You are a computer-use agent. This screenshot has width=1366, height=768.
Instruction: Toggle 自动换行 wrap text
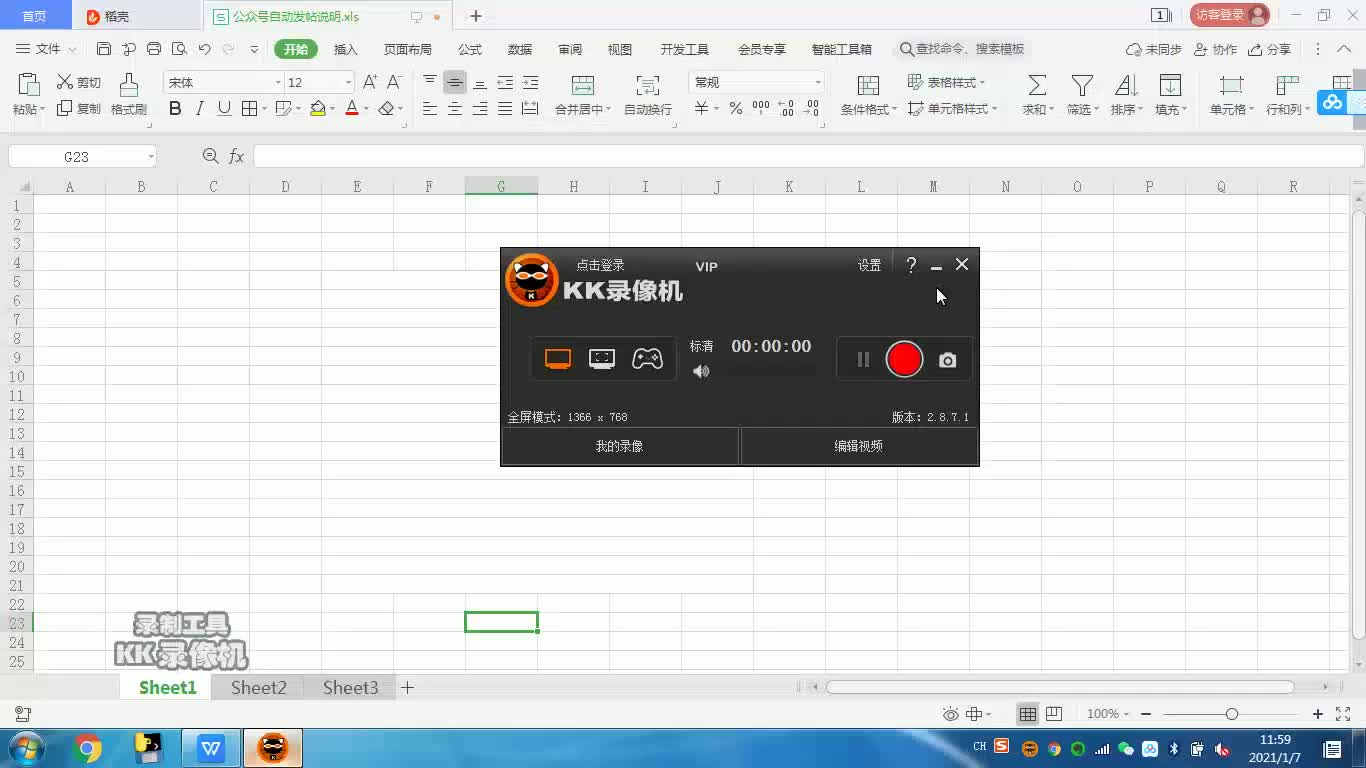click(648, 95)
